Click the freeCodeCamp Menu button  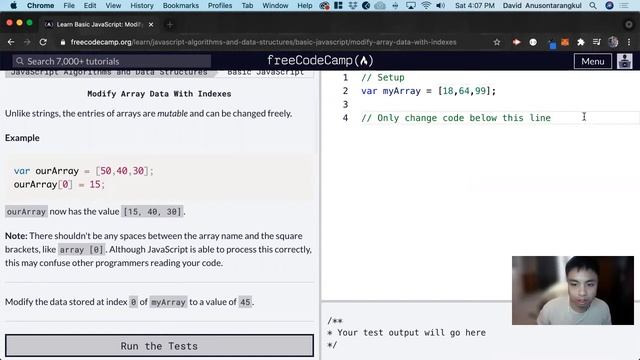pos(593,61)
